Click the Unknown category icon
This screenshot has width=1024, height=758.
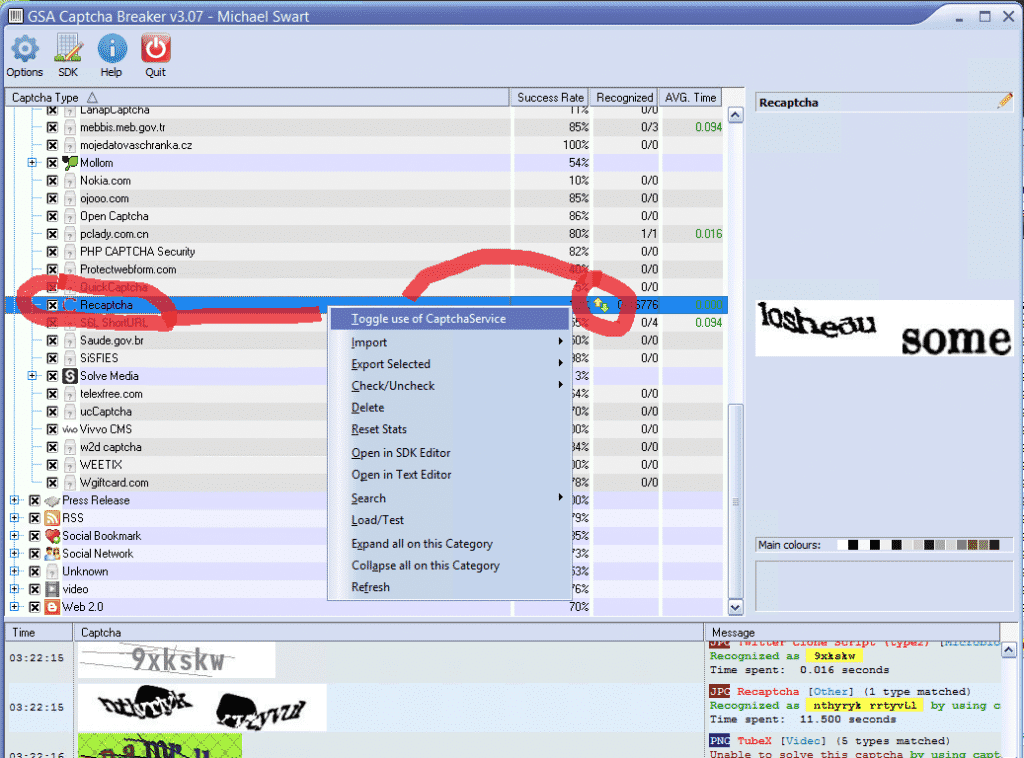click(x=52, y=571)
